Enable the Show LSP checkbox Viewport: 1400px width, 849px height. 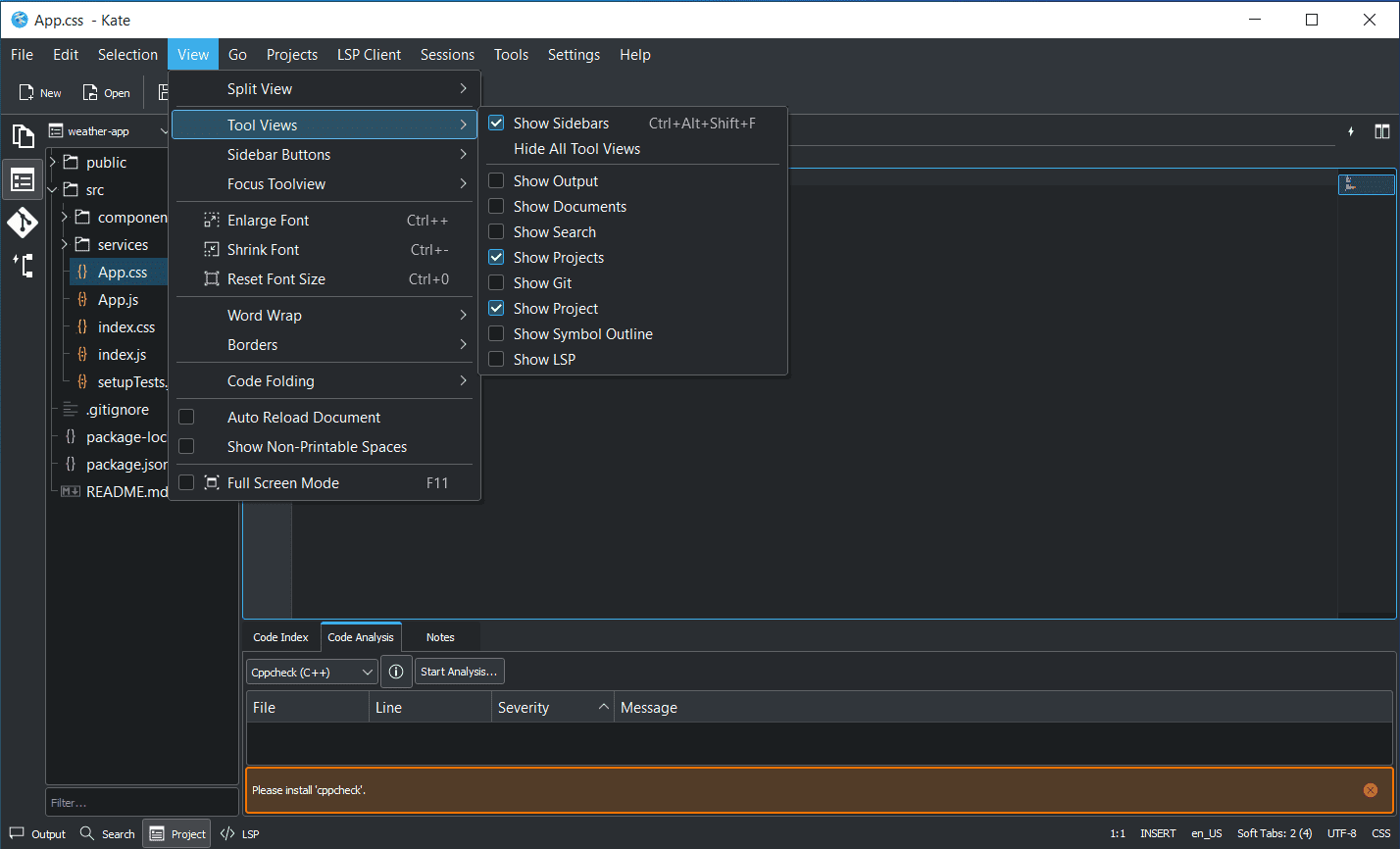tap(496, 360)
